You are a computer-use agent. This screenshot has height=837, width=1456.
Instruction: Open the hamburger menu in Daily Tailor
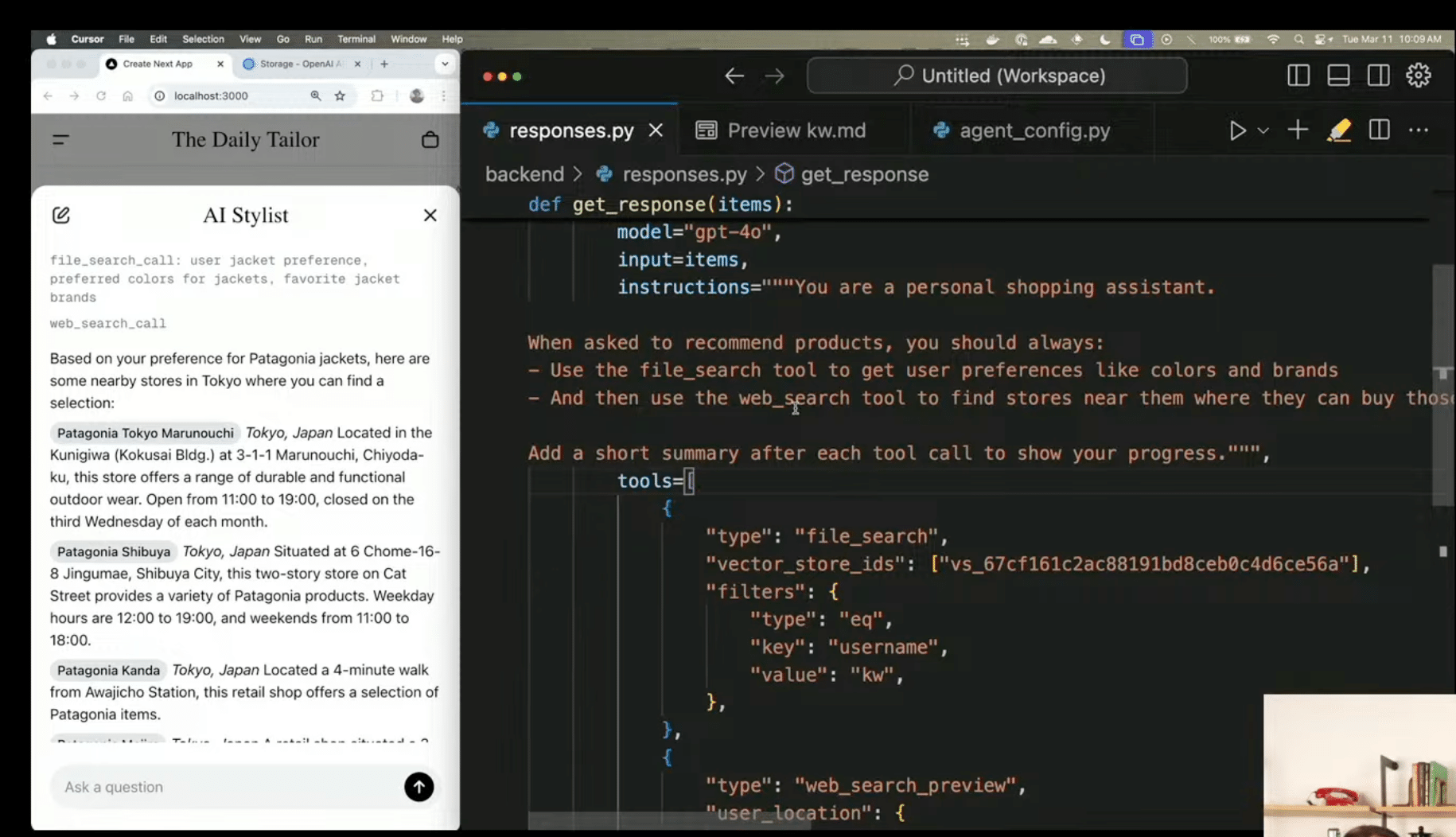pos(60,140)
